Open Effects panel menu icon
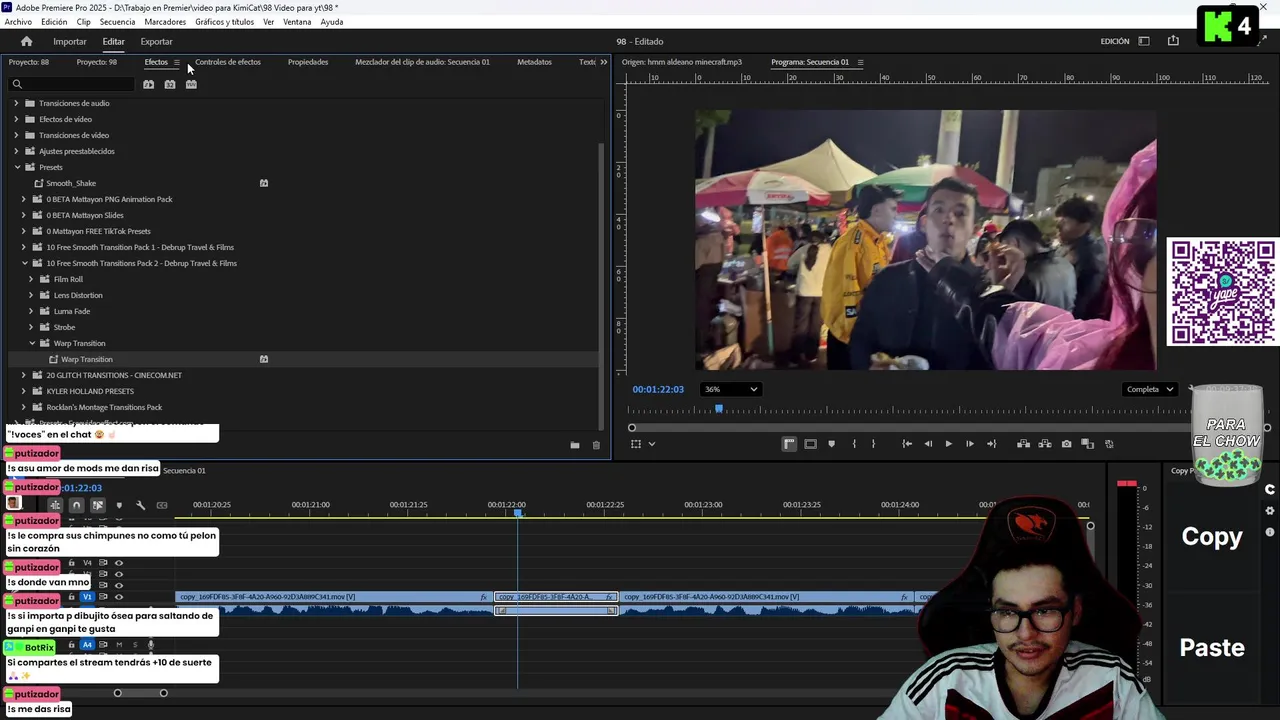This screenshot has height=720, width=1280. pyautogui.click(x=176, y=62)
